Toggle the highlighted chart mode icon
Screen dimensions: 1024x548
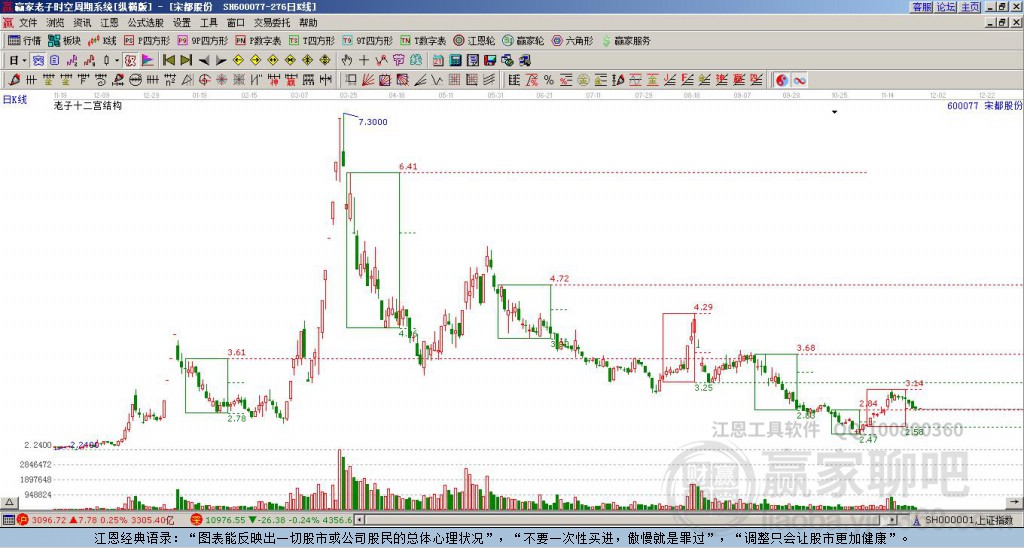39,61
